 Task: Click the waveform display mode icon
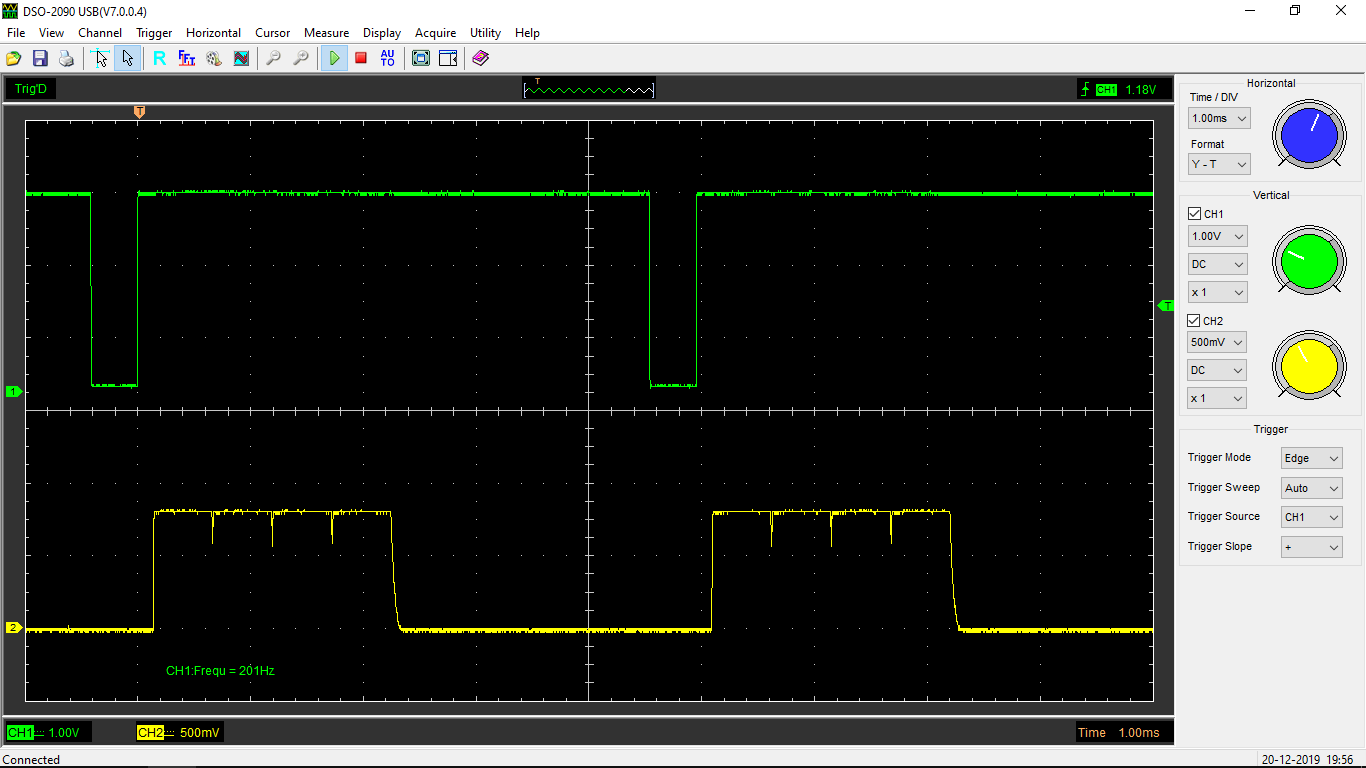click(x=241, y=59)
